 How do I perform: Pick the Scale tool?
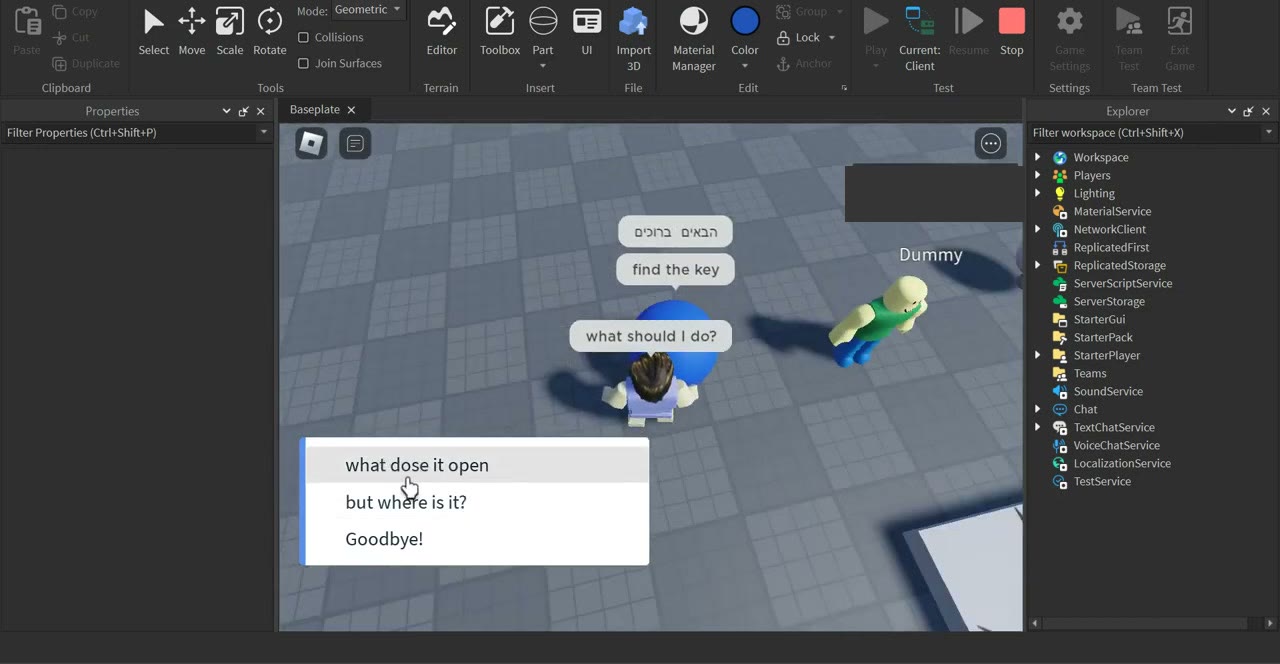(229, 31)
